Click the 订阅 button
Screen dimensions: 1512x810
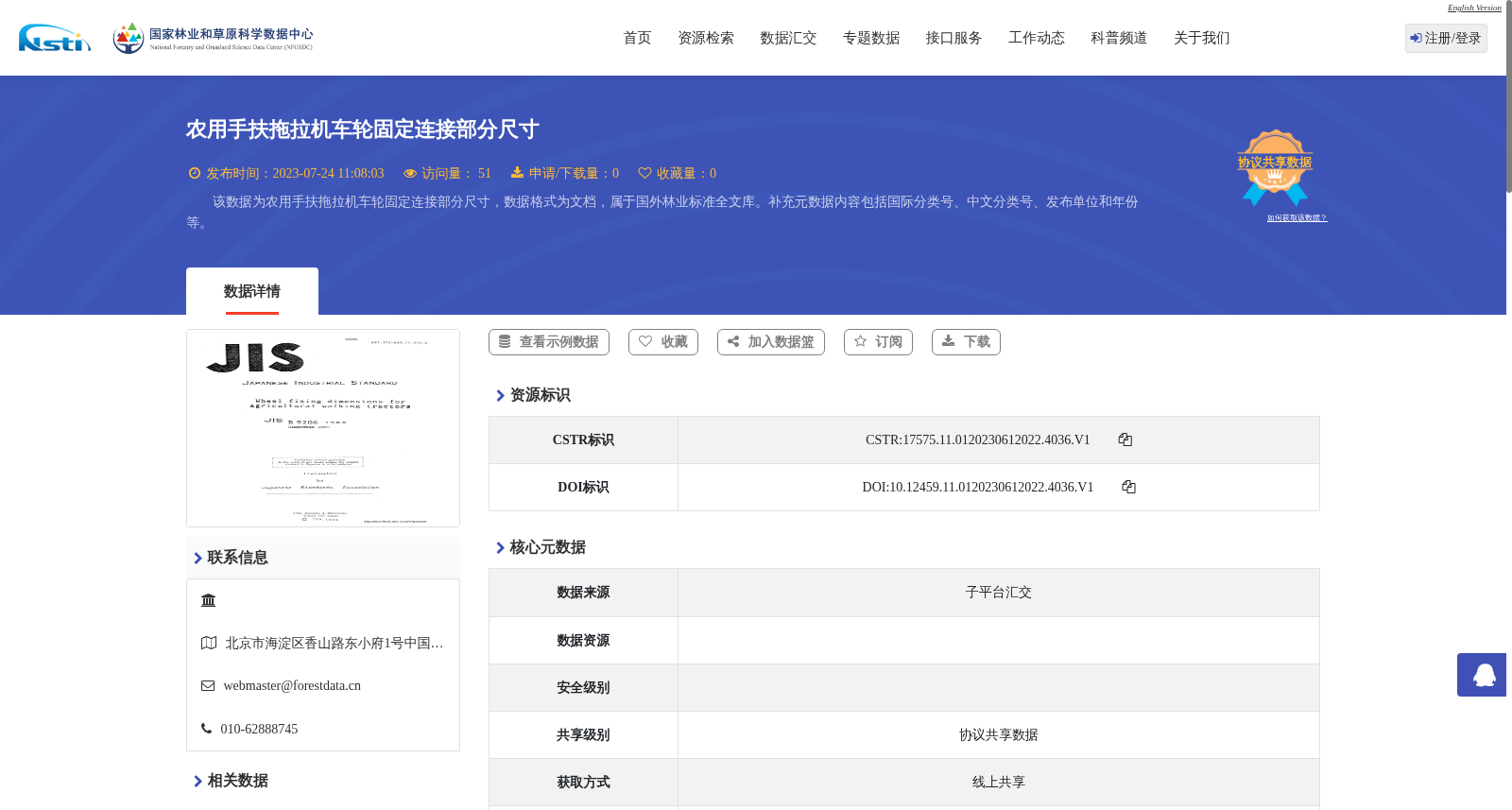pos(878,342)
